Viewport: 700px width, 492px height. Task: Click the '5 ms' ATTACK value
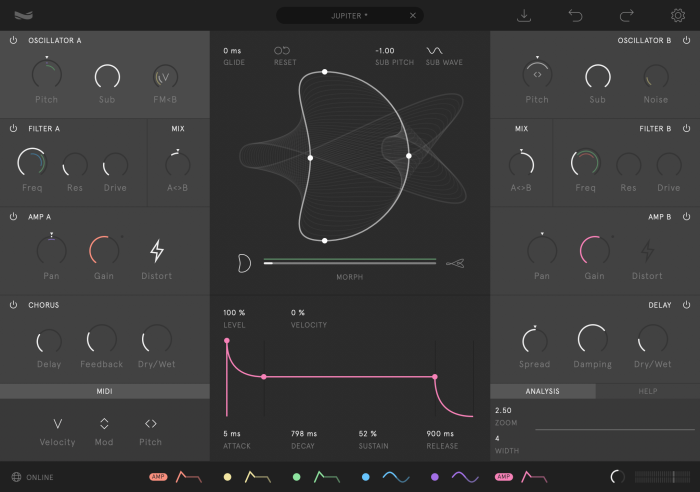click(x=232, y=434)
